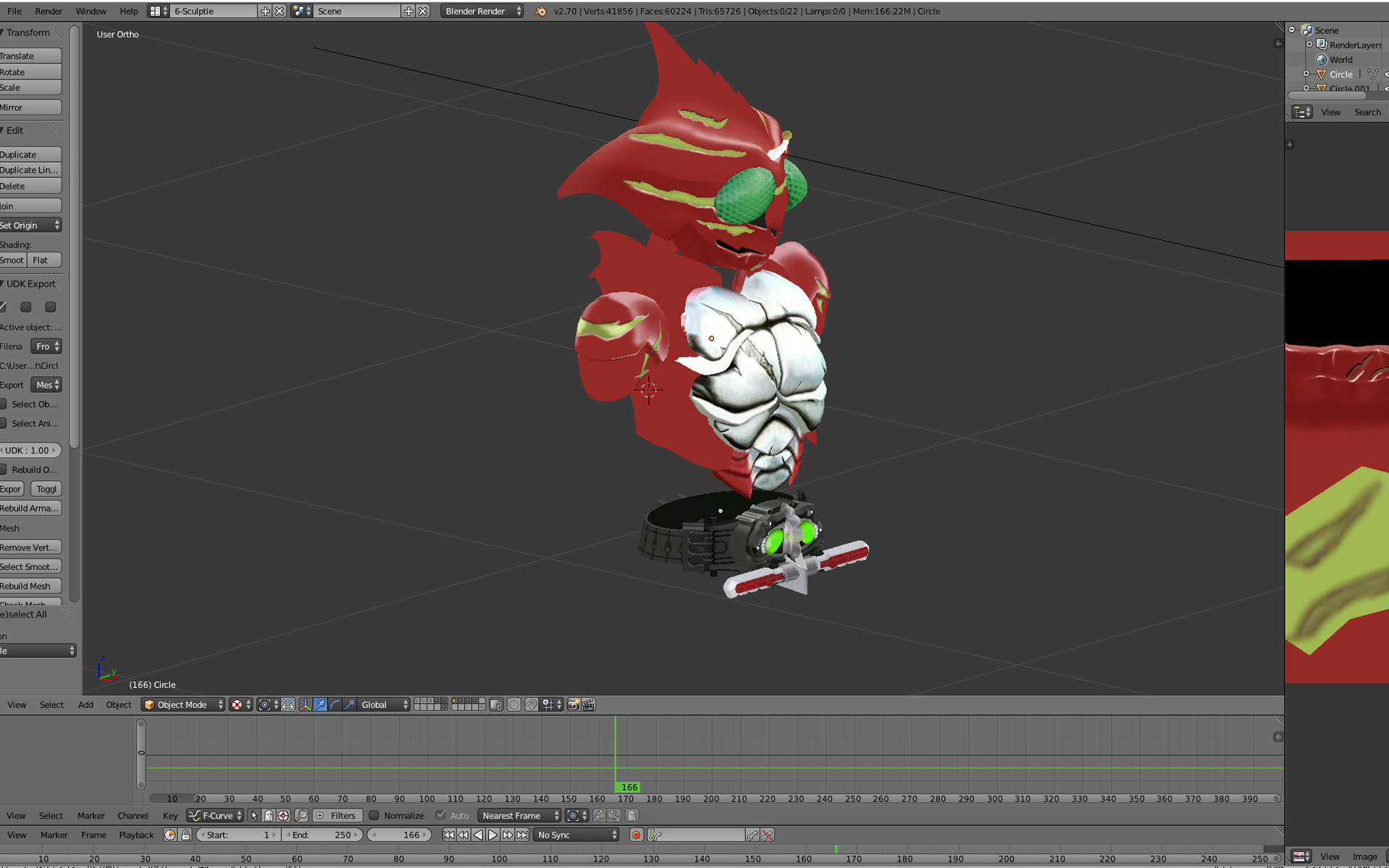
Task: Toggle Rebuild O... checkbox
Action: click(x=3, y=469)
